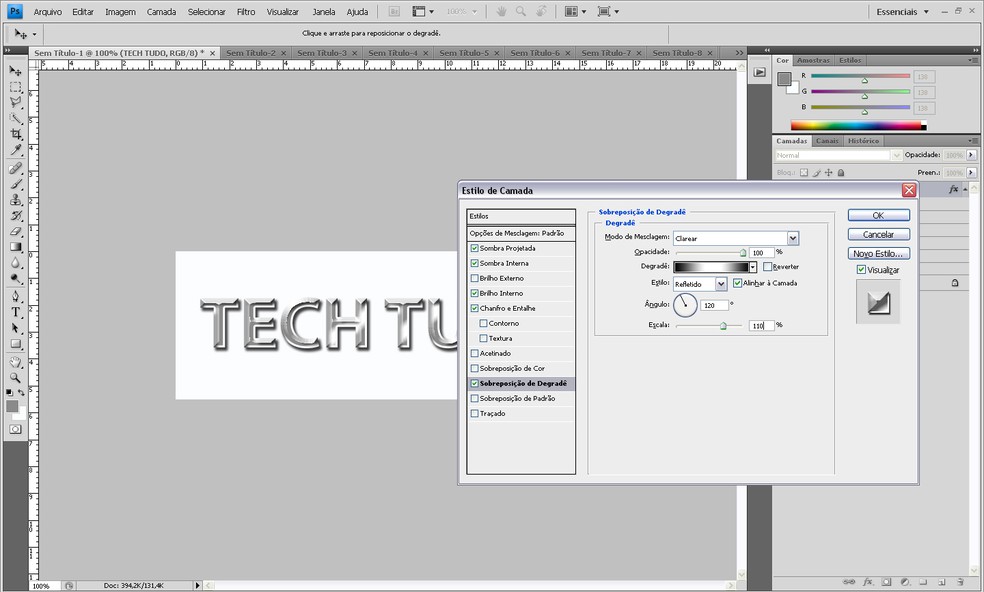The height and width of the screenshot is (592, 984).
Task: Expand the Estilo Refletido dropdown
Action: coord(721,284)
